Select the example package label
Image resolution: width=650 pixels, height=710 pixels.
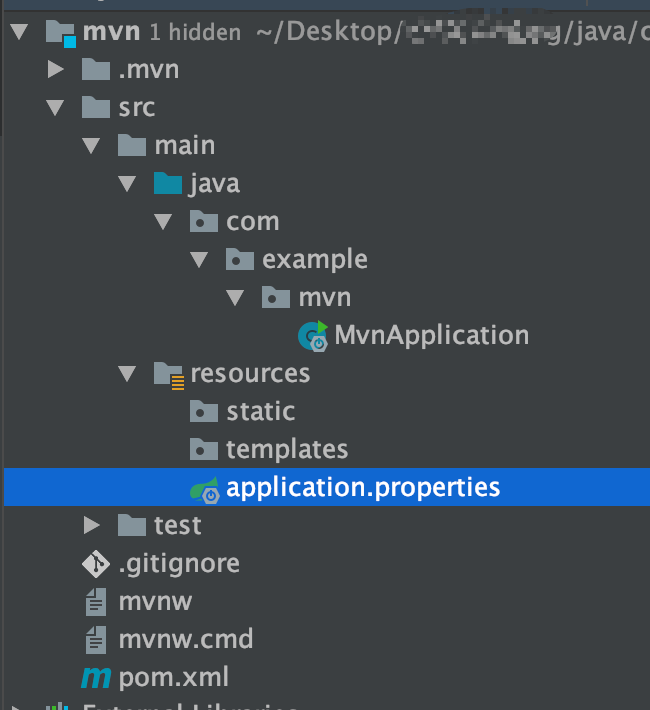[x=315, y=260]
